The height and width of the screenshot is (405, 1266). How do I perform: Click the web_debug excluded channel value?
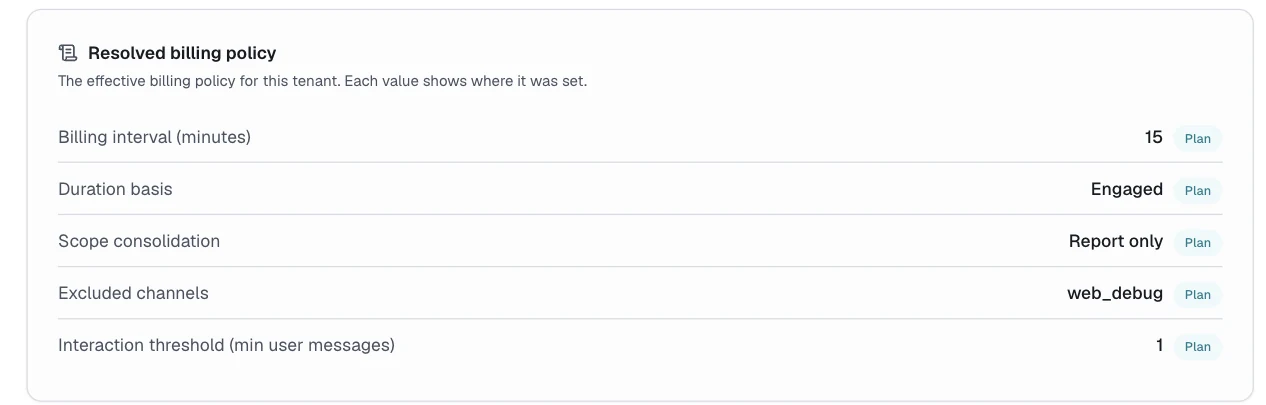1115,293
